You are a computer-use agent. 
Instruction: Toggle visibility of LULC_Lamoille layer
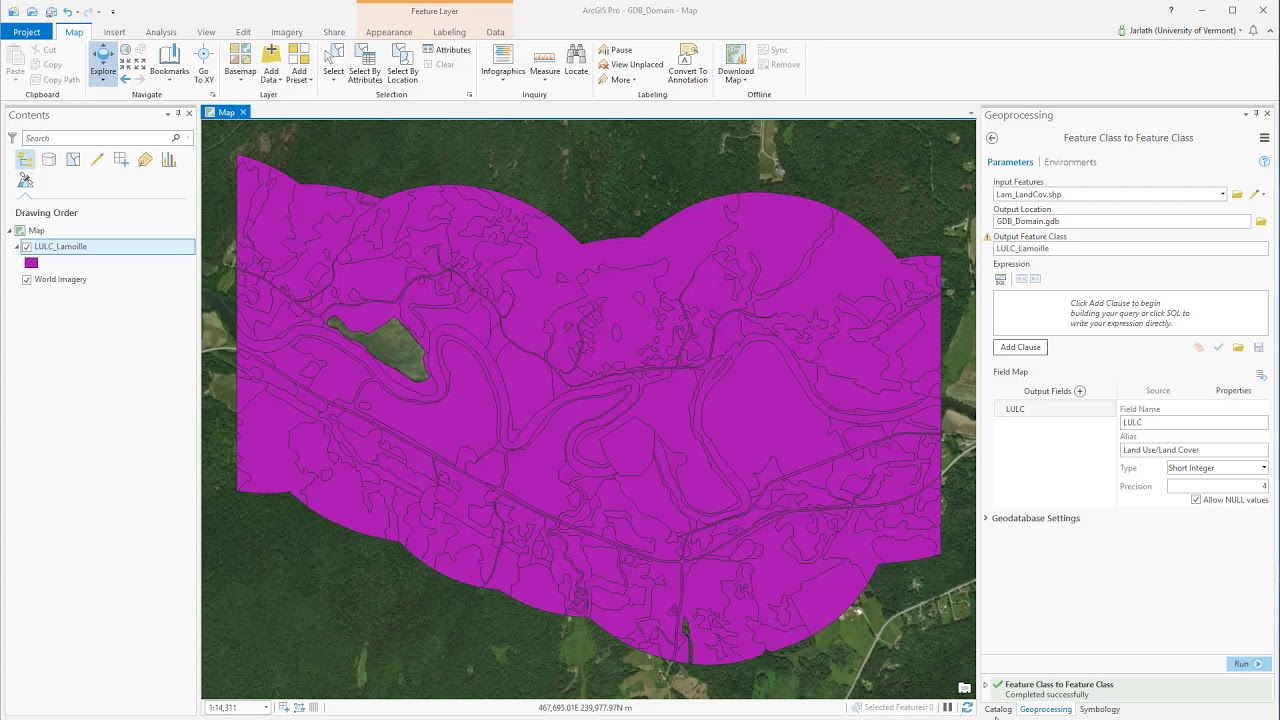tap(27, 247)
